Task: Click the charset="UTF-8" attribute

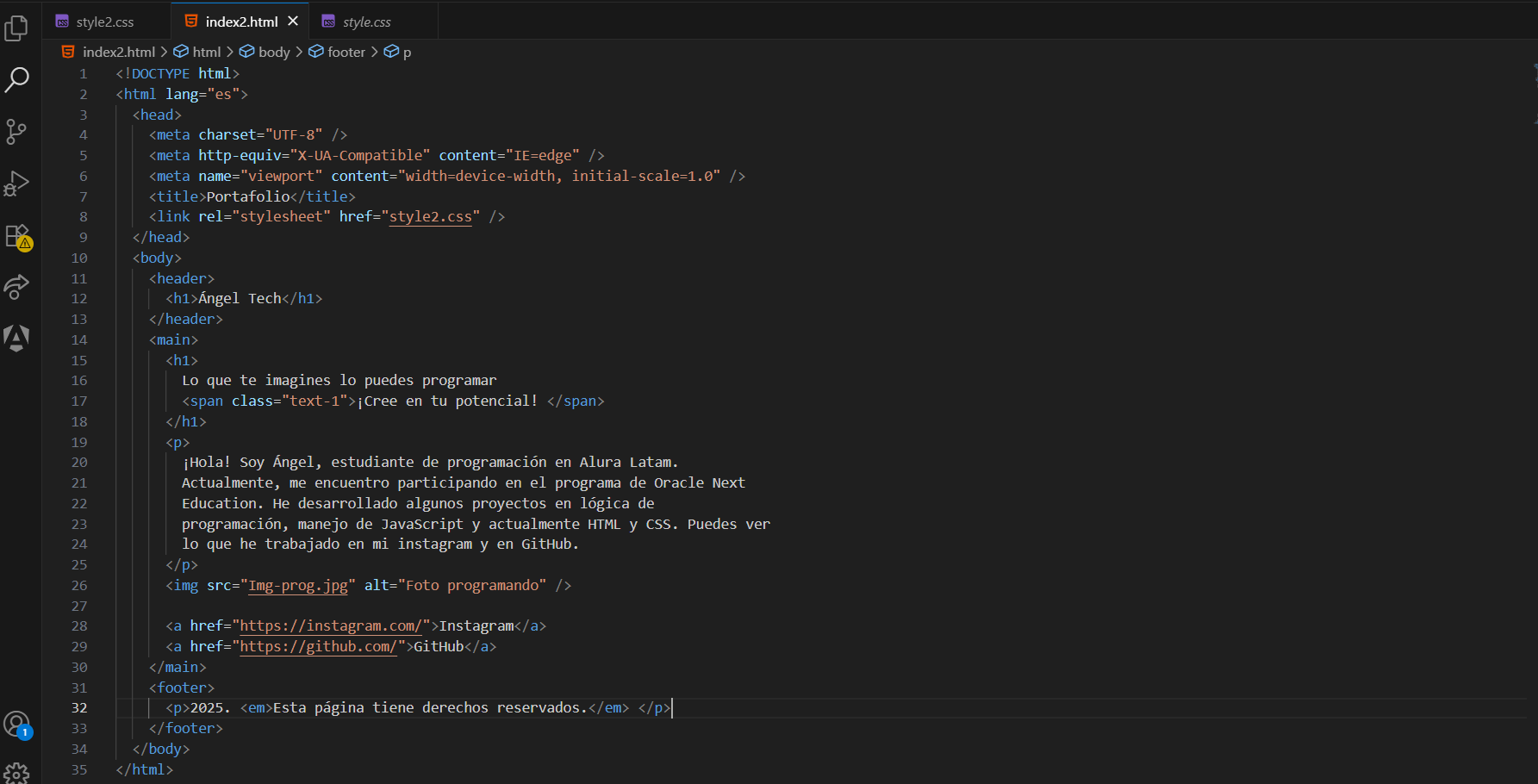Action: 260,134
